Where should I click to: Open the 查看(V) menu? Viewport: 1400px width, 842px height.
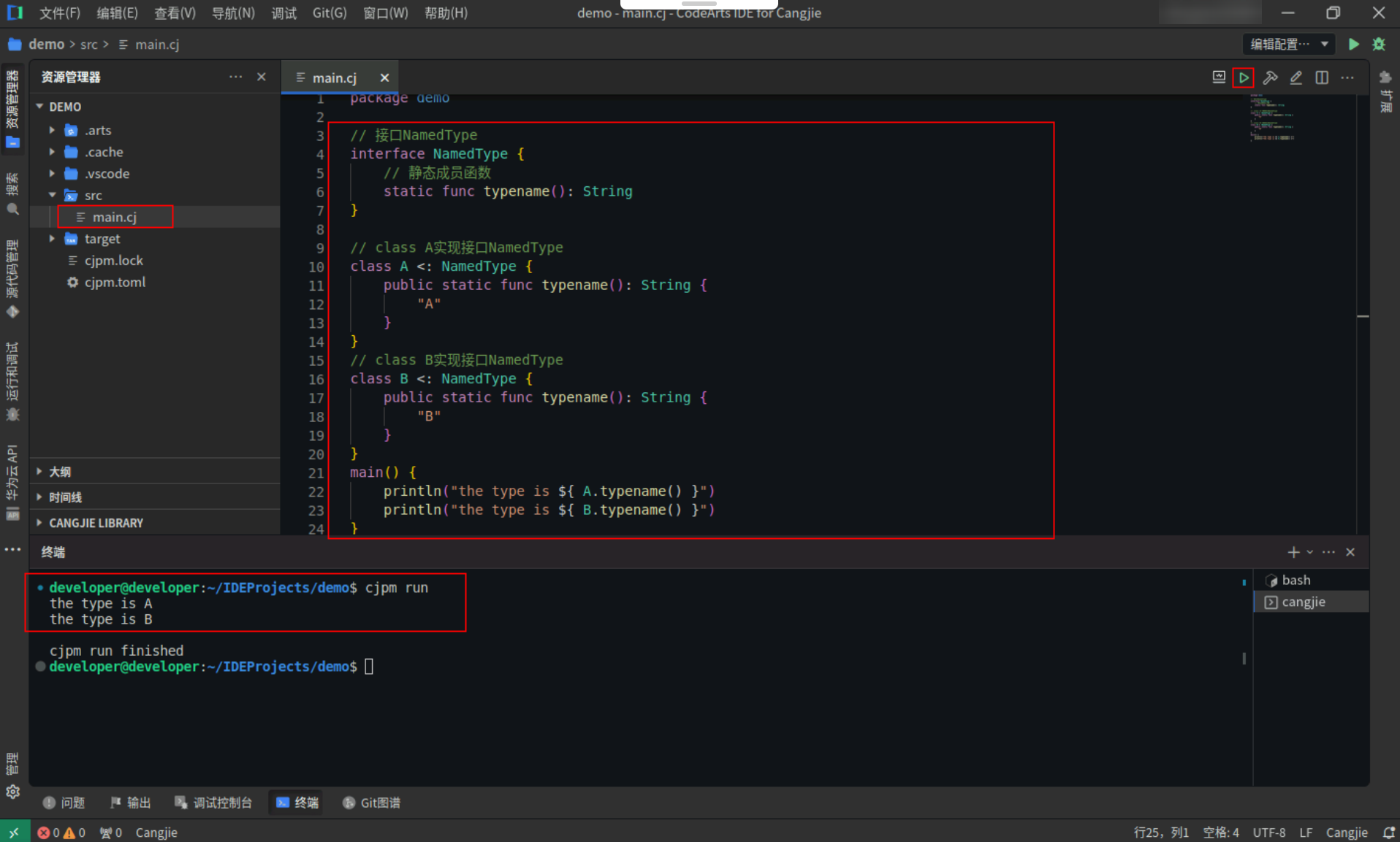click(x=175, y=13)
